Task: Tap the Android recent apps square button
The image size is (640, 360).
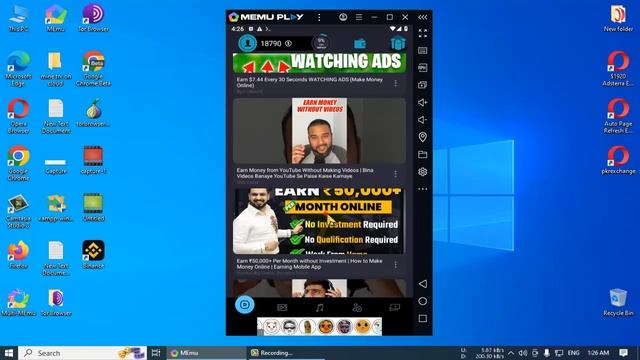Action: 423,318
